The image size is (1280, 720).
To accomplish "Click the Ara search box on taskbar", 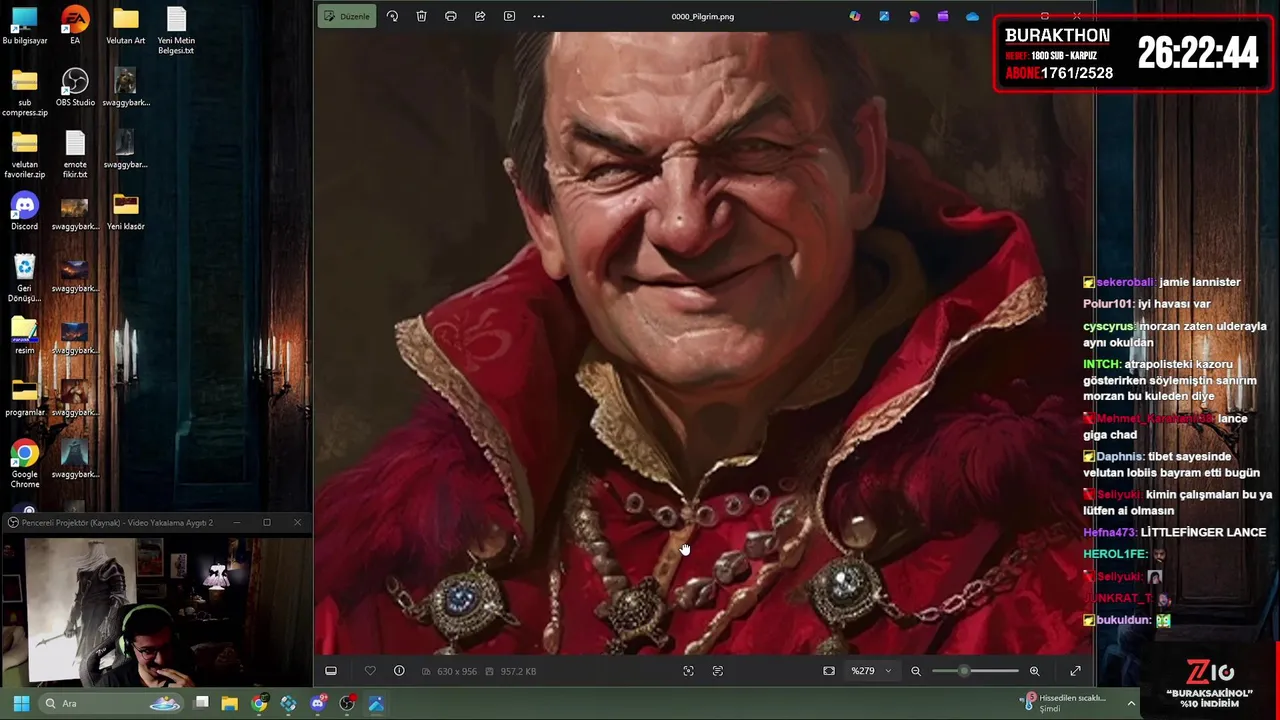I will 112,703.
